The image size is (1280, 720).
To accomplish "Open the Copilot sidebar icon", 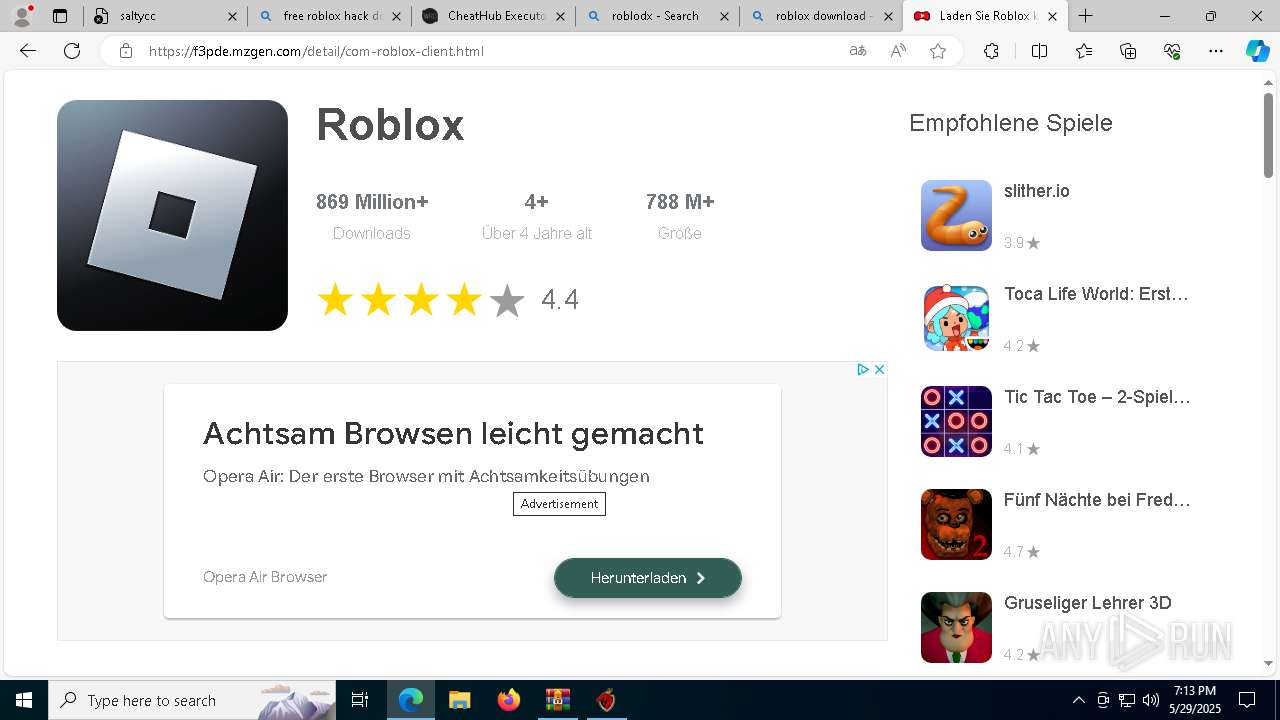I will point(1257,51).
